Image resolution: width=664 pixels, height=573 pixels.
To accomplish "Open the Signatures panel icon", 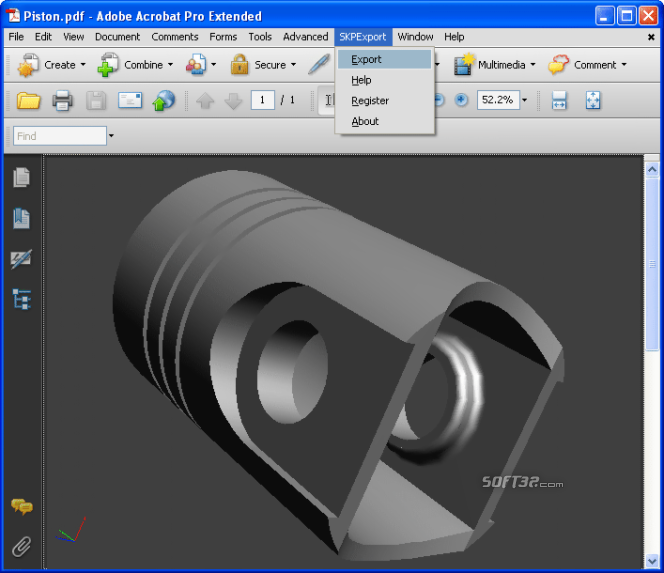I will point(21,259).
